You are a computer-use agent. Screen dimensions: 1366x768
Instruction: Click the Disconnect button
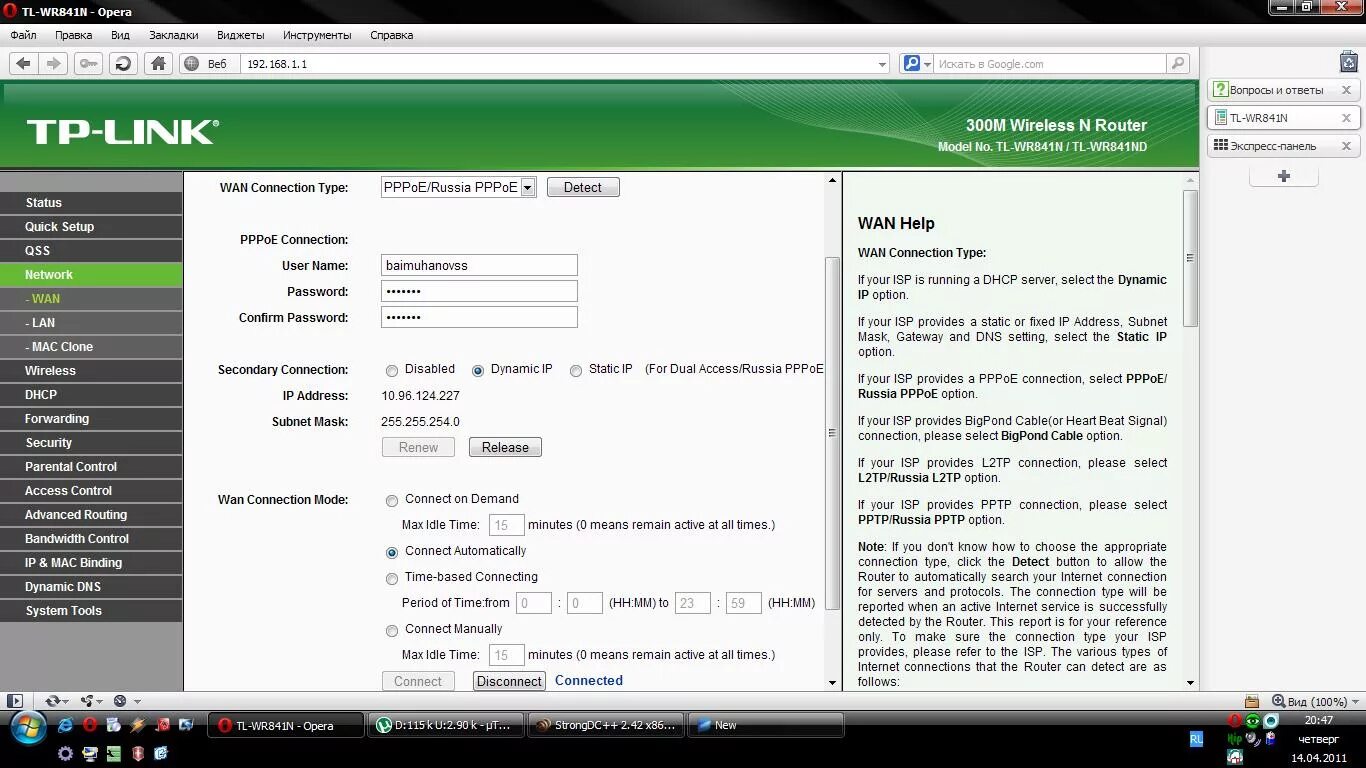click(509, 681)
